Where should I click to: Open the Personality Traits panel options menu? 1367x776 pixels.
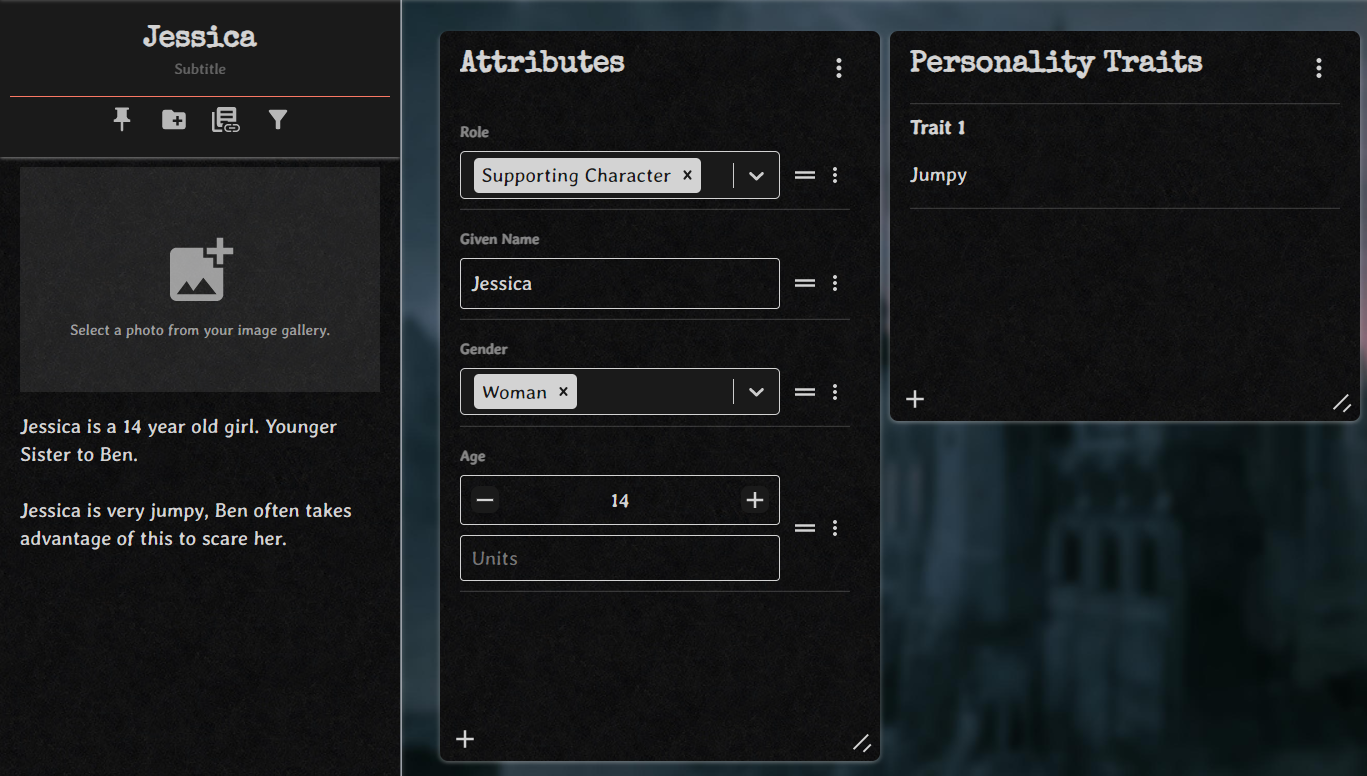pos(1318,68)
